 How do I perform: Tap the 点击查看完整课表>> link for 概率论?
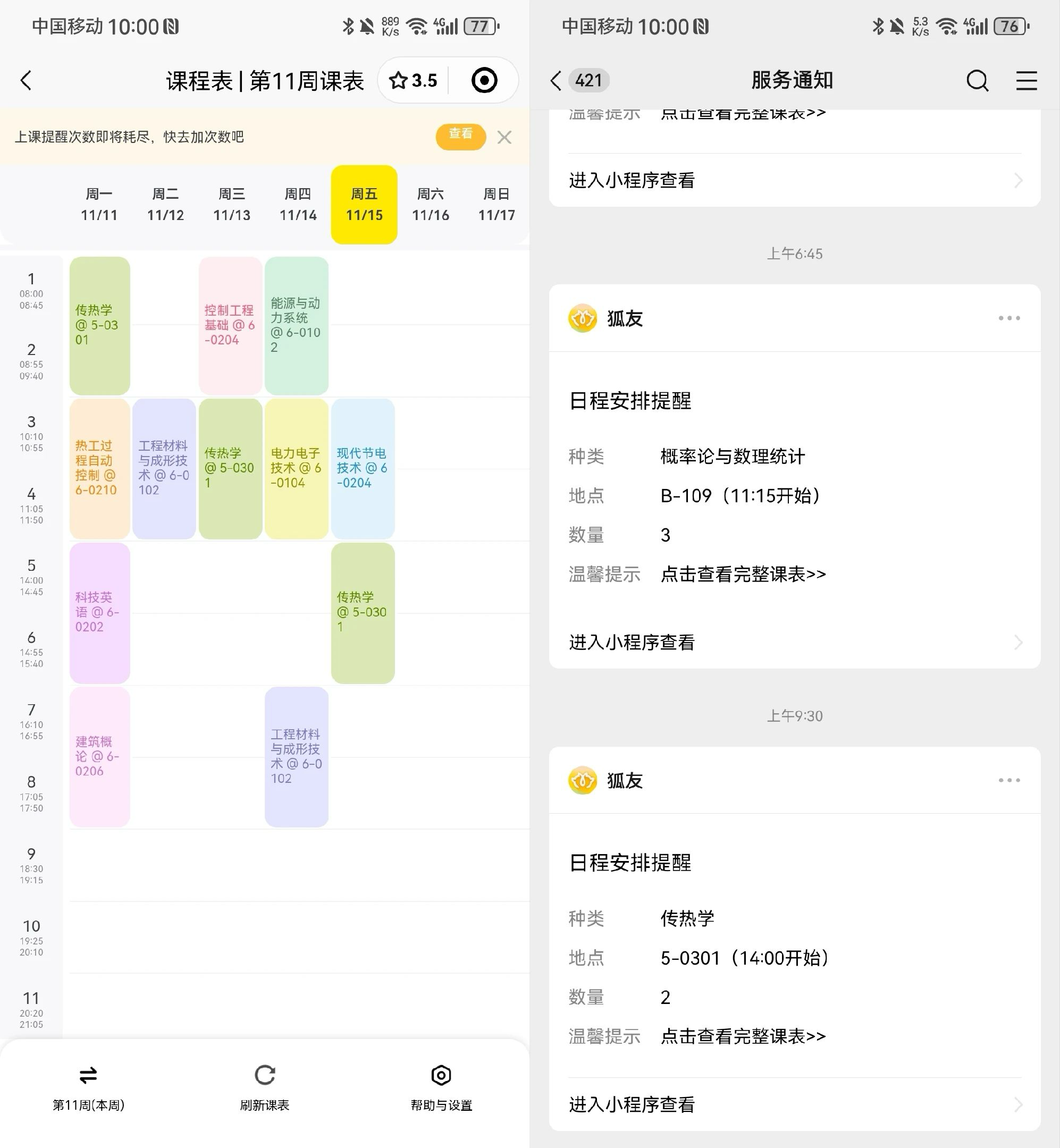point(743,574)
